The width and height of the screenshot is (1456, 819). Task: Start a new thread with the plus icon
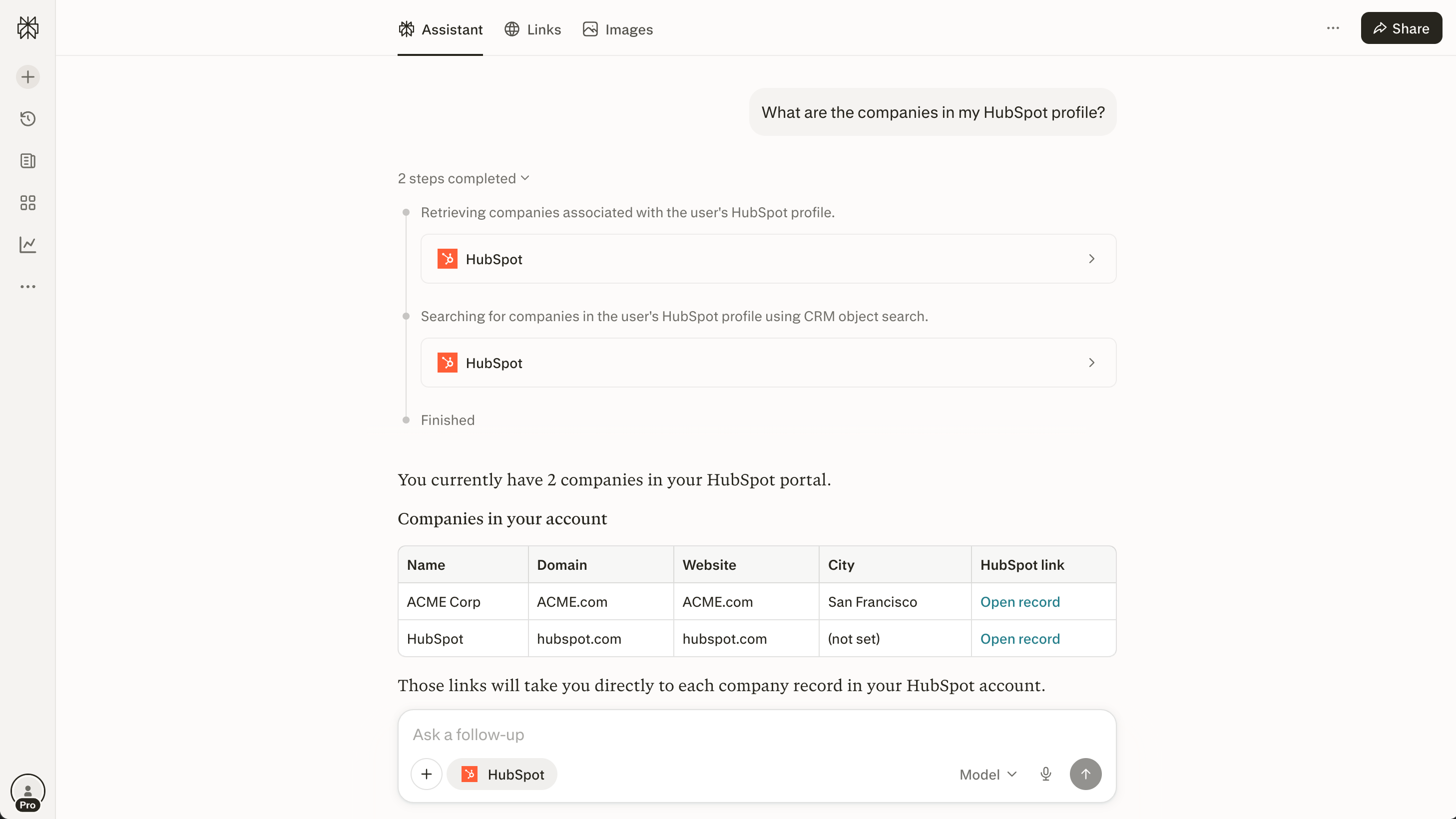(x=27, y=77)
